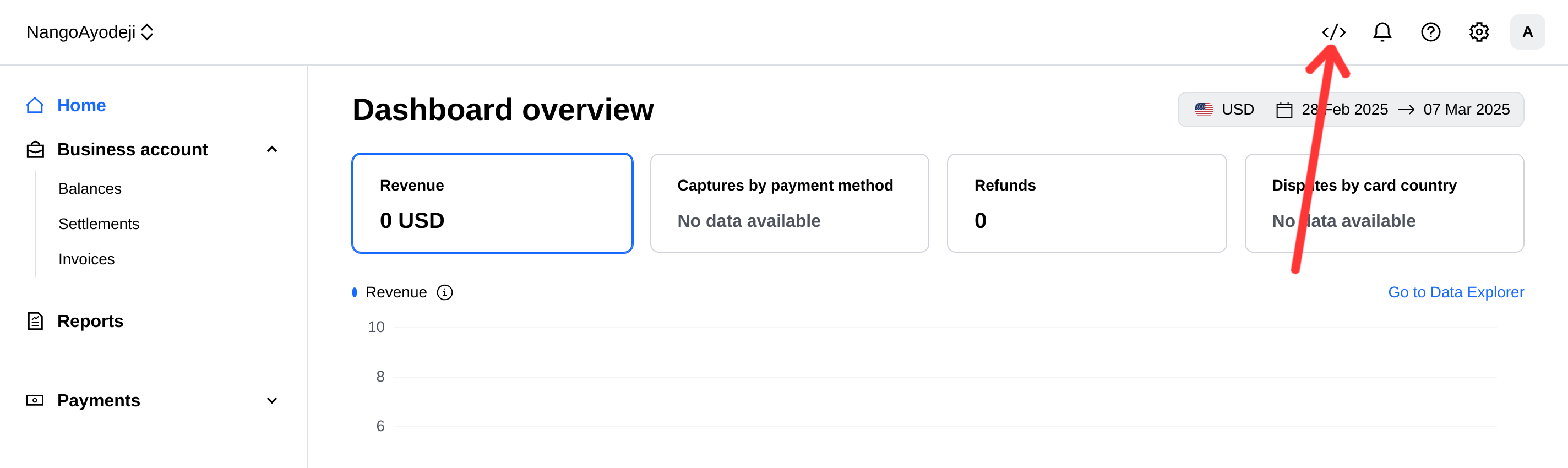Expand the Payments section

point(272,400)
